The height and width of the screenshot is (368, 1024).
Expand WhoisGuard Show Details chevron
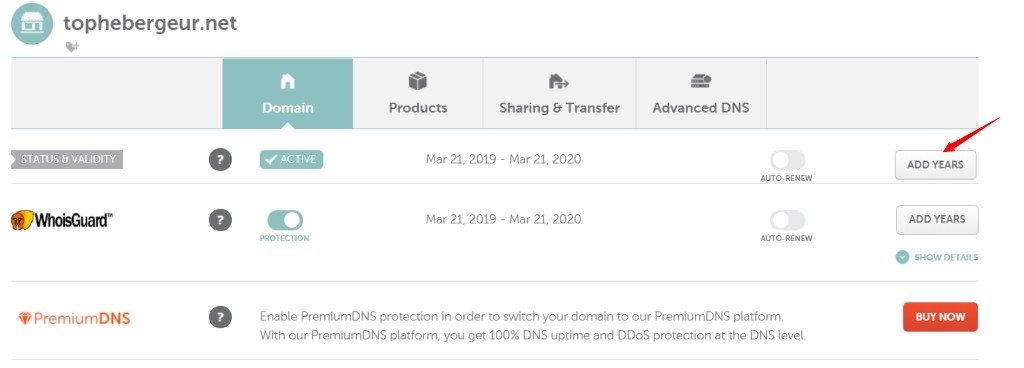pyautogui.click(x=902, y=257)
